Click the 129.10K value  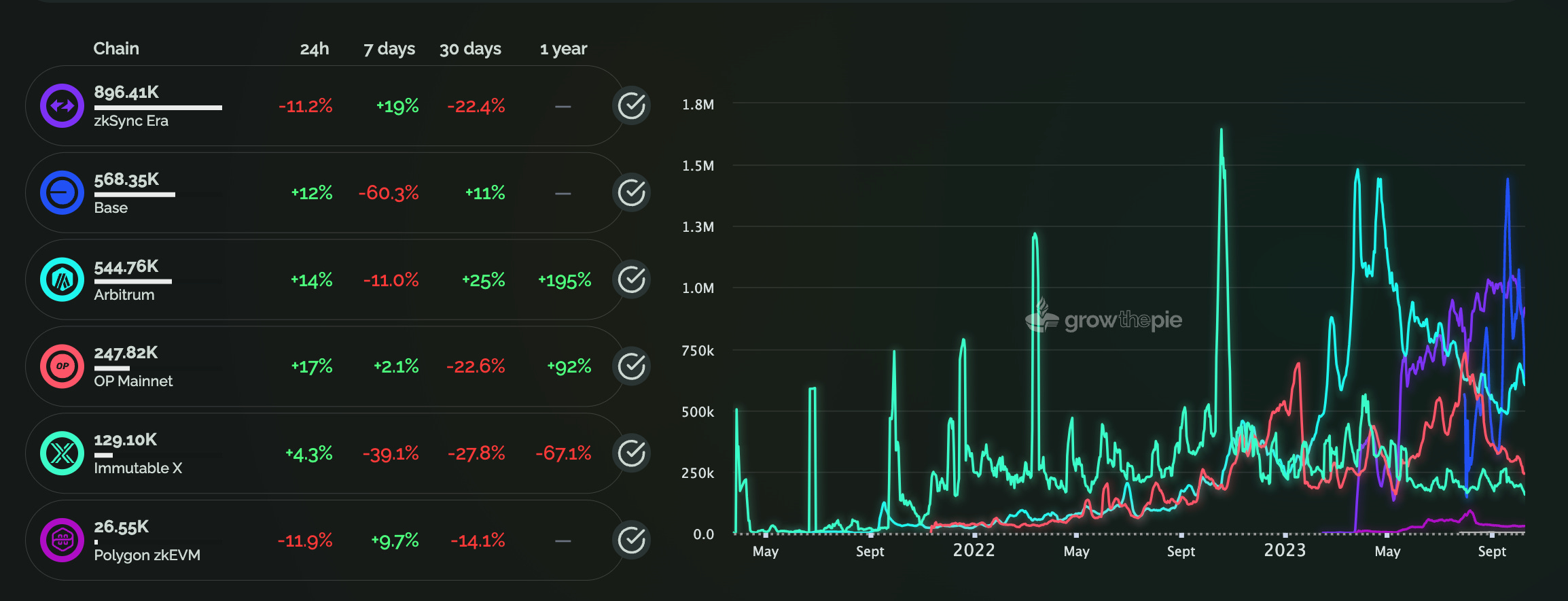tap(125, 440)
